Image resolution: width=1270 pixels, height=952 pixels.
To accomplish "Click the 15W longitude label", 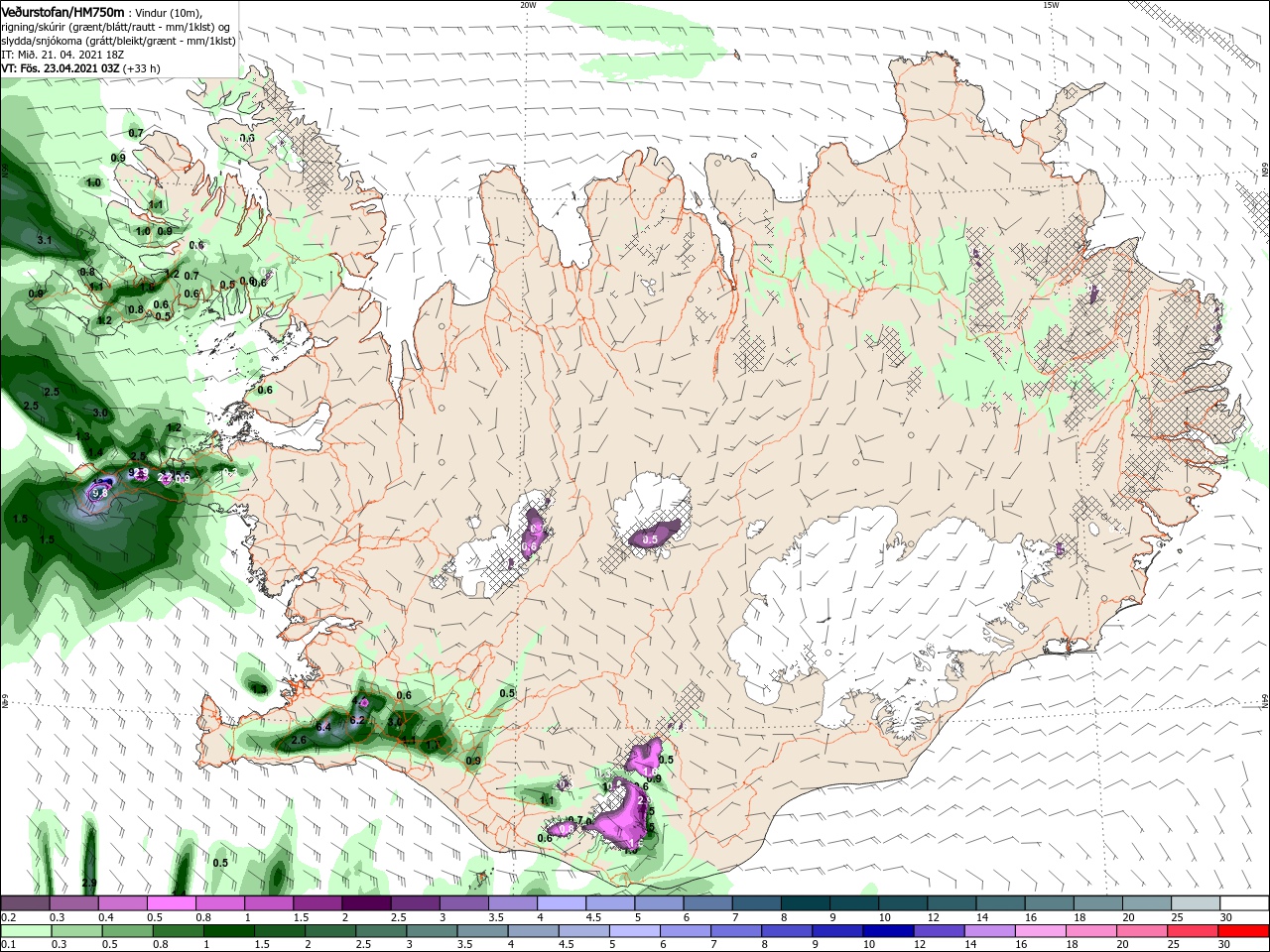I will tap(1051, 5).
